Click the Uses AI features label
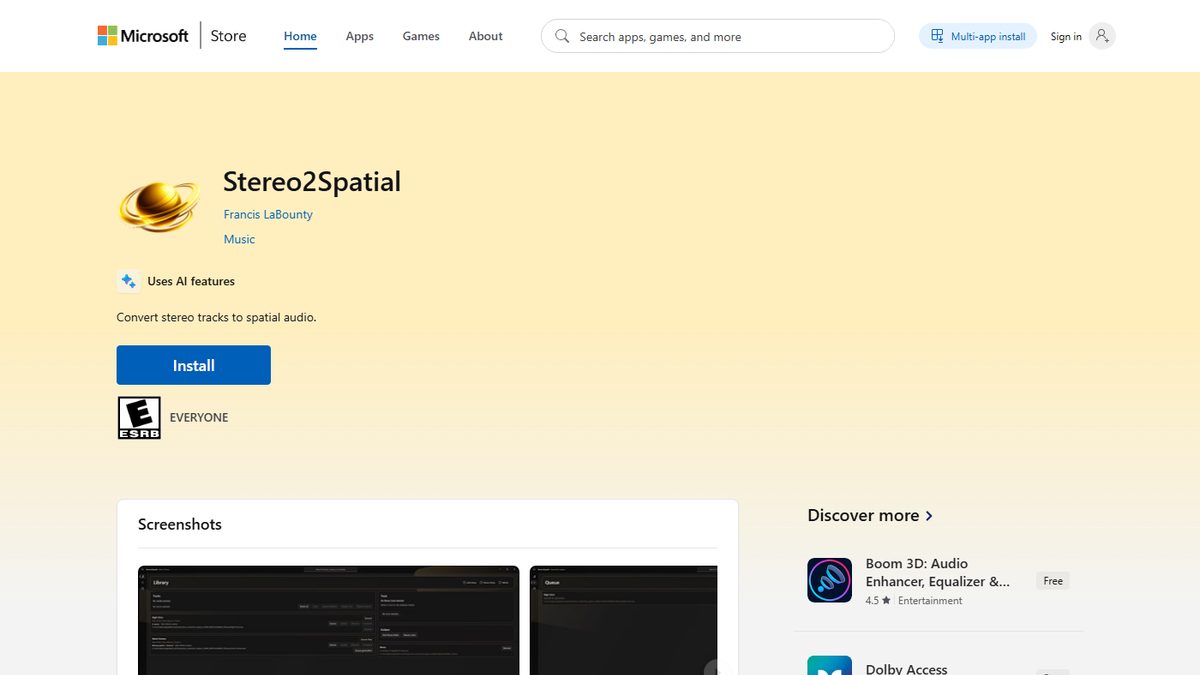Screen dimensions: 1200x675 tap(191, 281)
